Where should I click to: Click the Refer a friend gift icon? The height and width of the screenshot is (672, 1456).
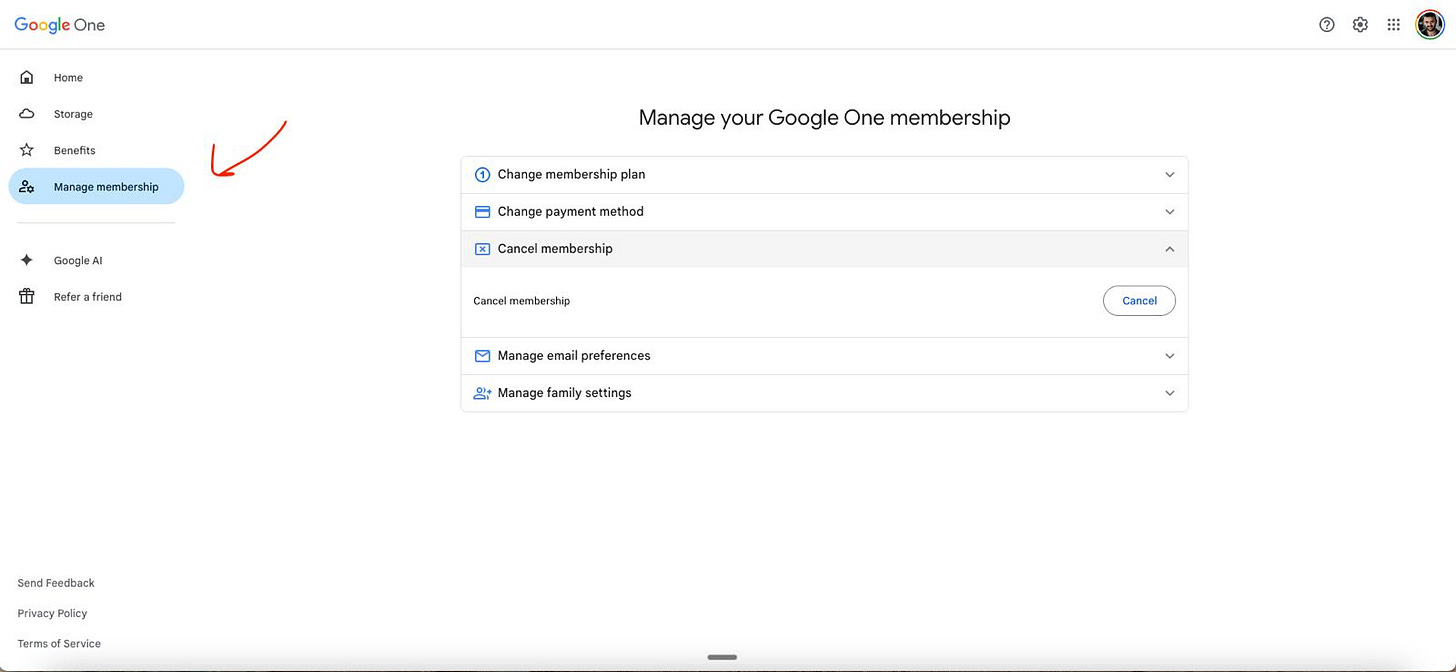pyautogui.click(x=27, y=297)
